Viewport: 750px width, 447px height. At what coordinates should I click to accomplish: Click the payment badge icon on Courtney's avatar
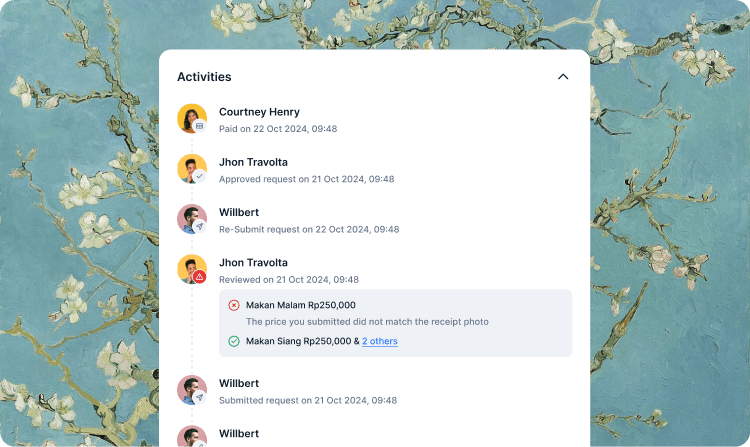click(199, 126)
